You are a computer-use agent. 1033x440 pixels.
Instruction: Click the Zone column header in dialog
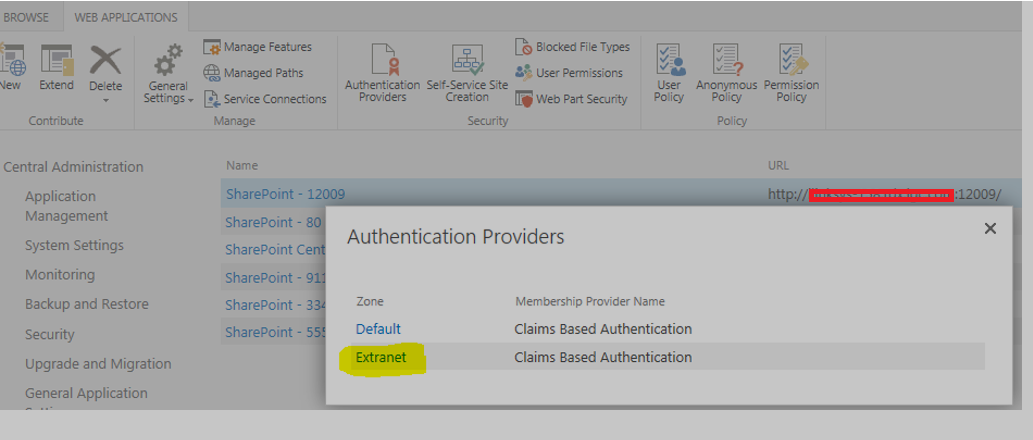[370, 302]
